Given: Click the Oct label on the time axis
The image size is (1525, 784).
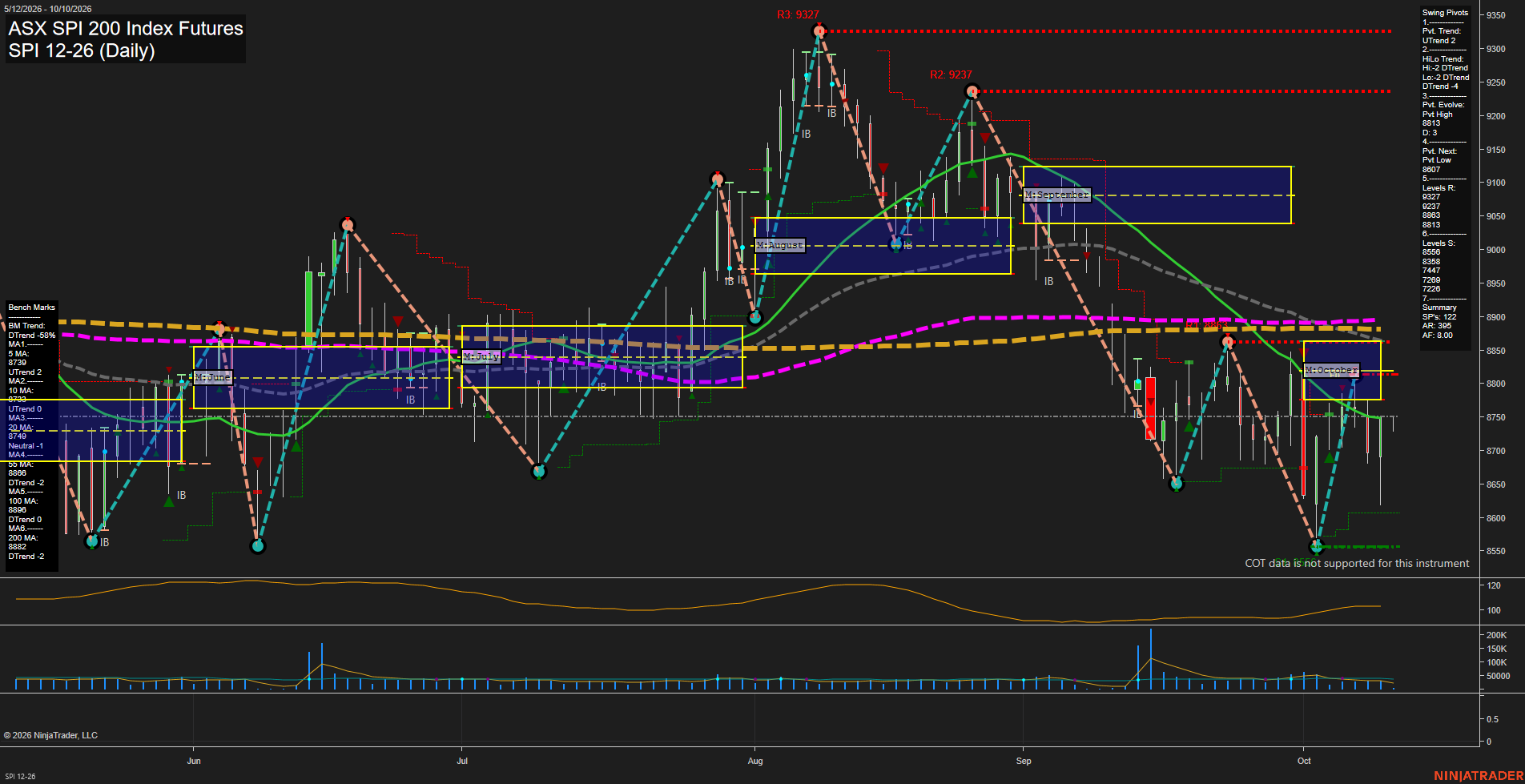Looking at the screenshot, I should (1304, 761).
